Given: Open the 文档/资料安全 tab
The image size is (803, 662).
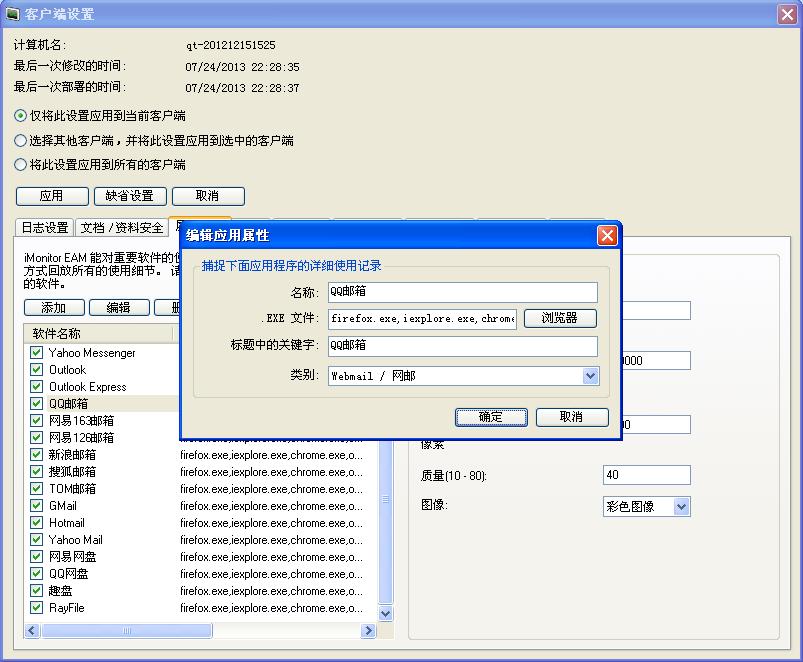Looking at the screenshot, I should [x=121, y=228].
